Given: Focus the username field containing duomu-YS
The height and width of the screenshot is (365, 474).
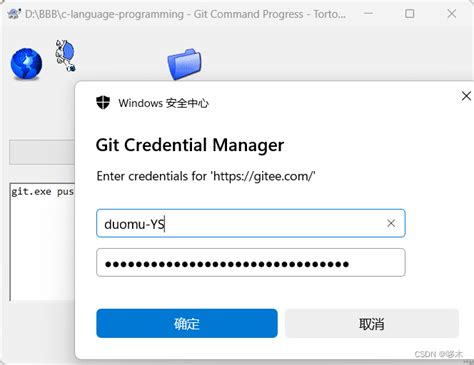Looking at the screenshot, I should 251,223.
